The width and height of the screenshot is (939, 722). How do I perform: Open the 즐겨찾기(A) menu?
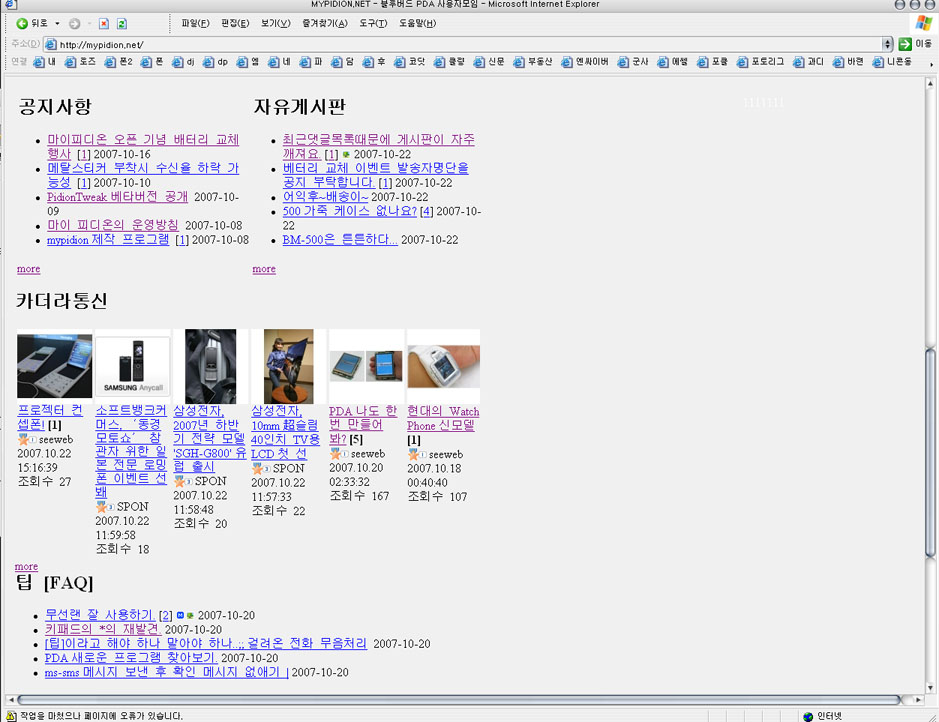324,23
